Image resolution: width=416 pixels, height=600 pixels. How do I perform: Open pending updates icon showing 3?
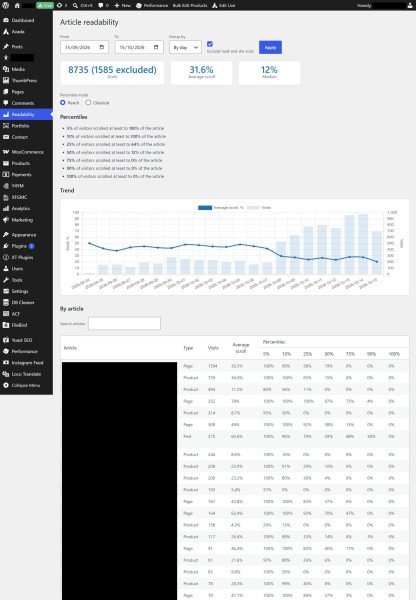pos(62,5)
